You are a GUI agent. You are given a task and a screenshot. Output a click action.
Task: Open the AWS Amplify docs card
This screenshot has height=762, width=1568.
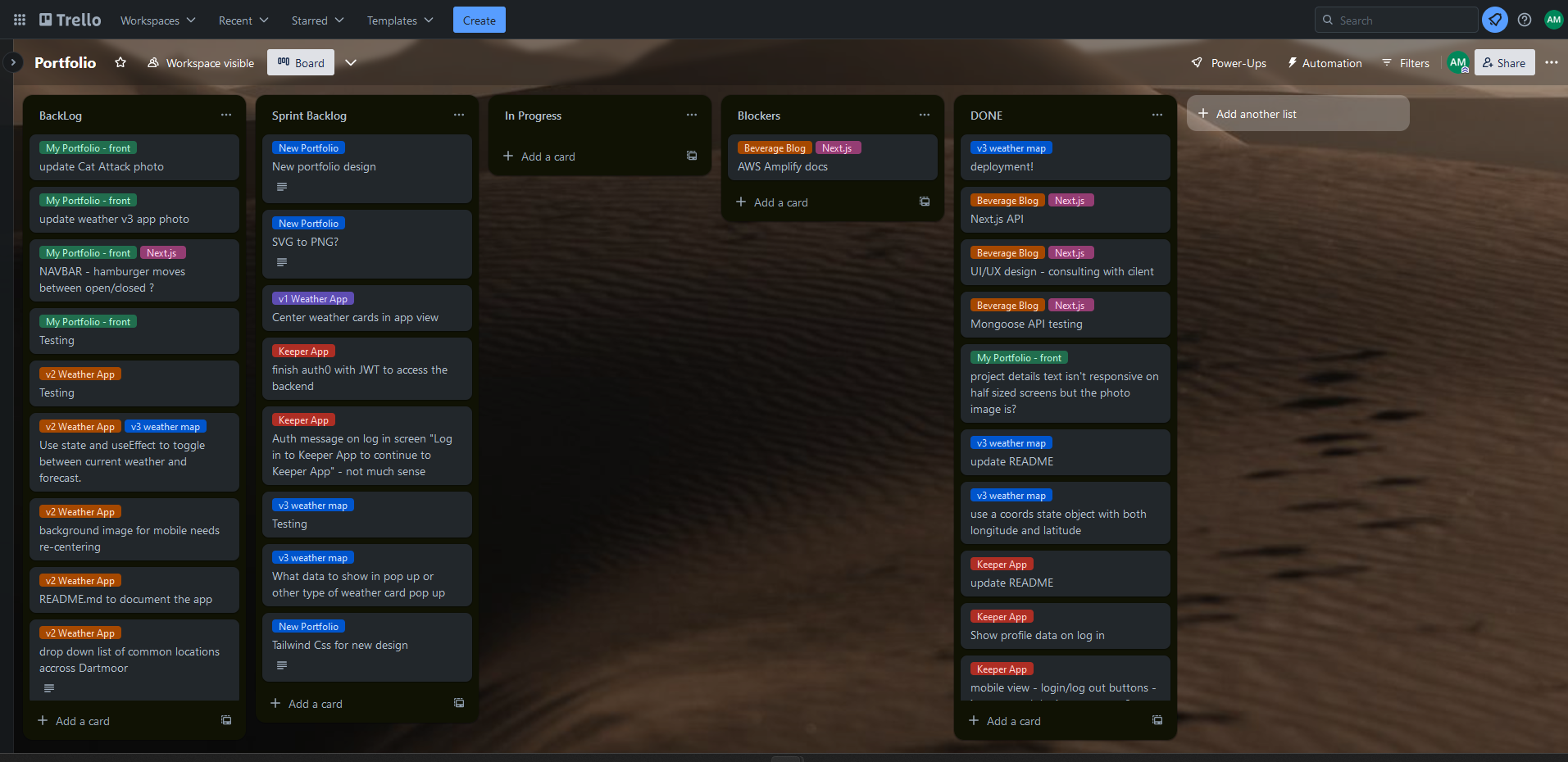(x=833, y=157)
